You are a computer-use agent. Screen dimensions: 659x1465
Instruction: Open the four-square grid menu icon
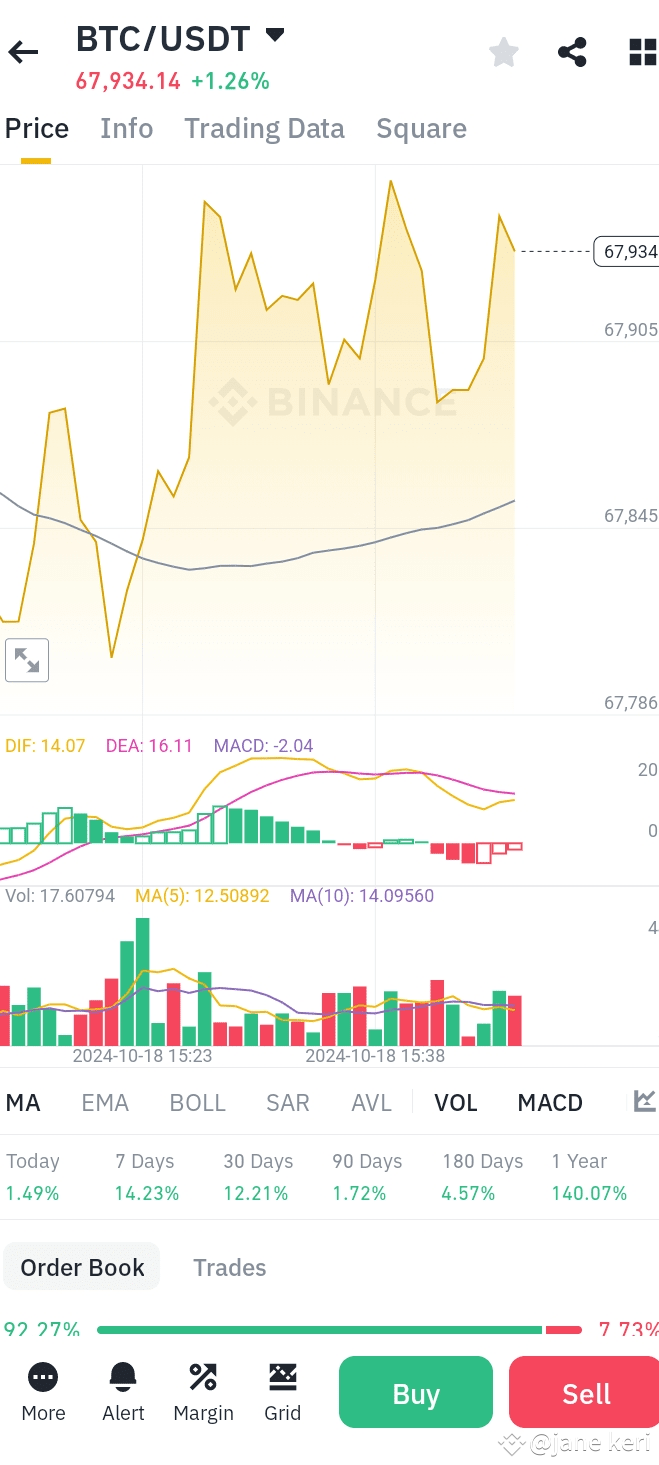642,52
